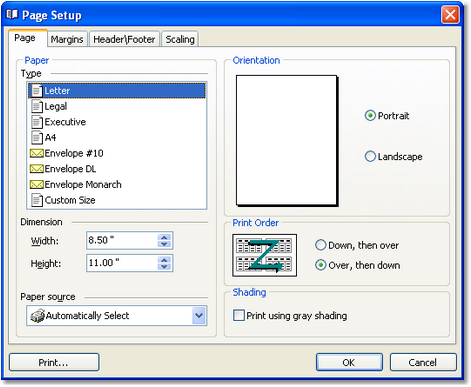The width and height of the screenshot is (471, 387).
Task: Choose Over, then down print order
Action: pyautogui.click(x=321, y=265)
